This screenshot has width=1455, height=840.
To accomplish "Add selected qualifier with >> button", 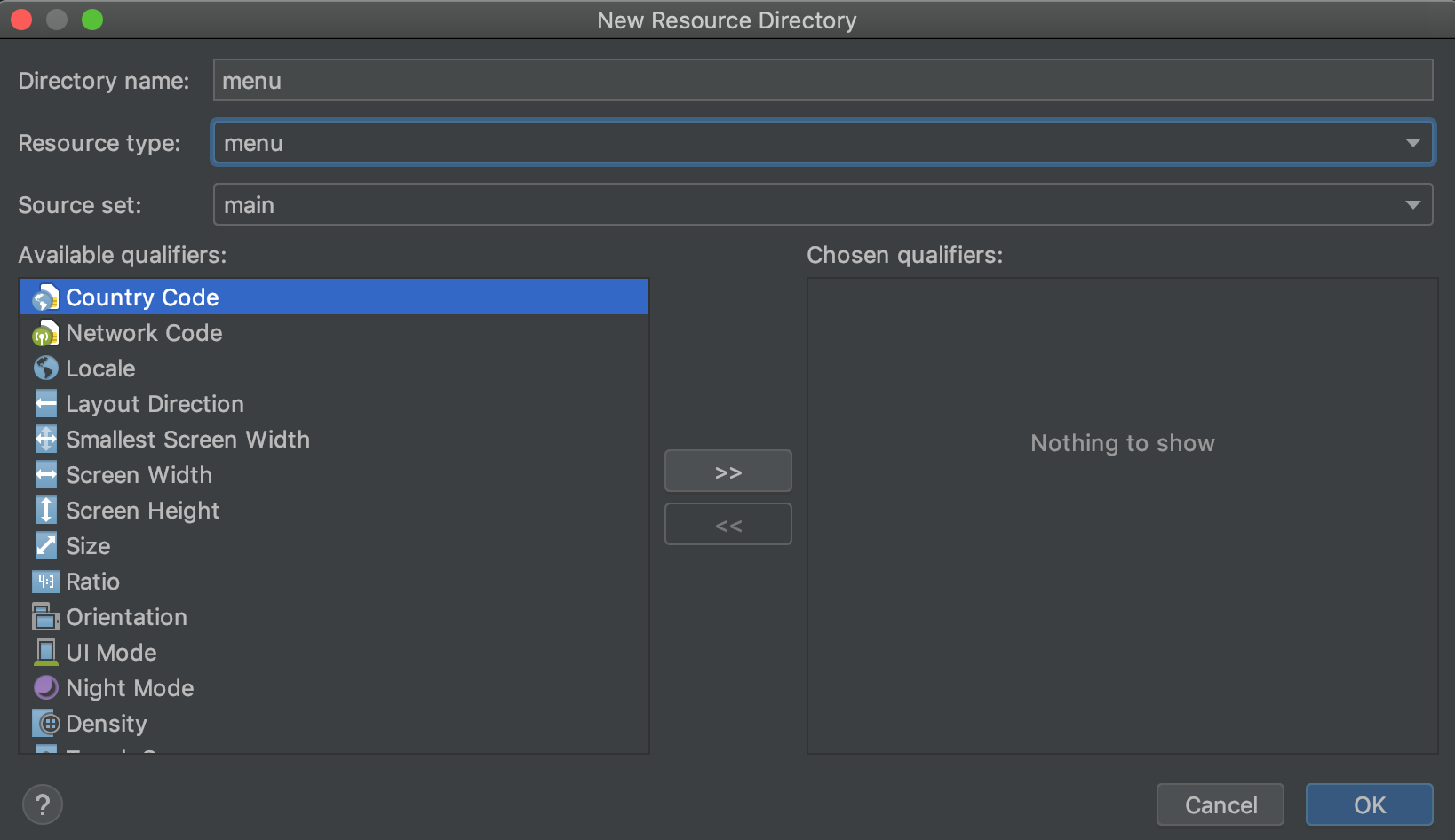I will (x=727, y=472).
